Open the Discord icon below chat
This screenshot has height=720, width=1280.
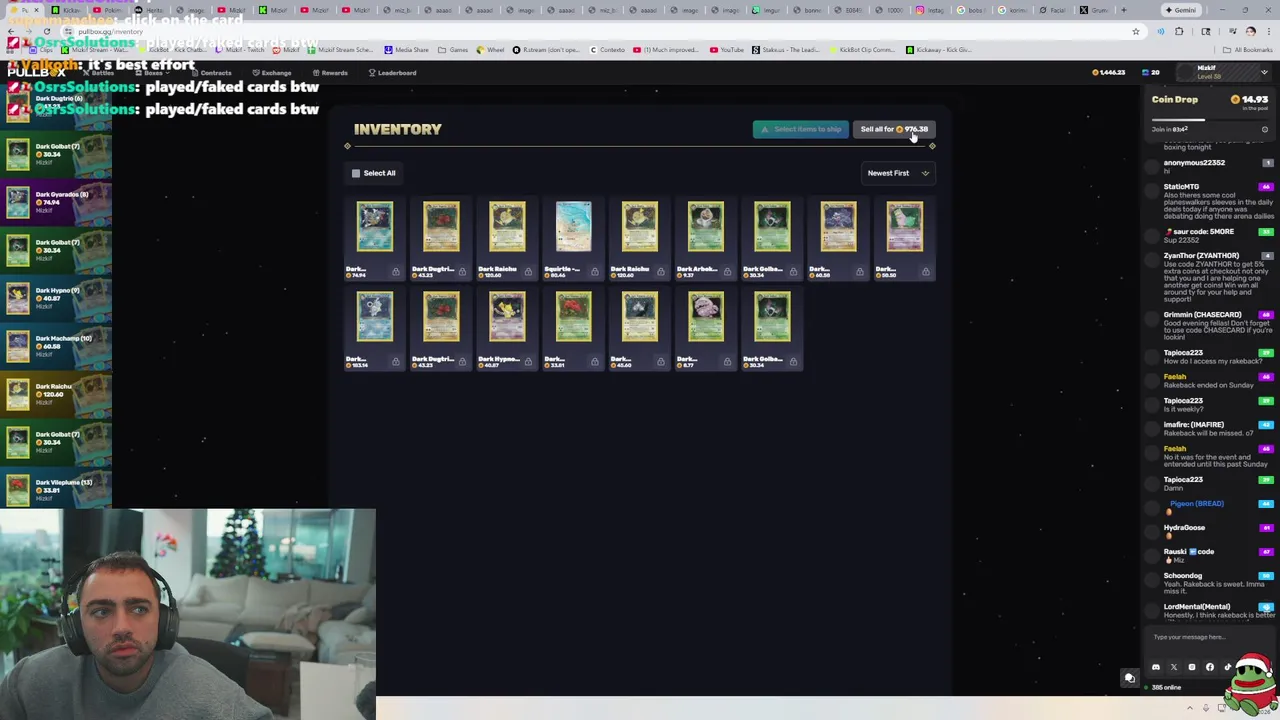(x=1156, y=667)
